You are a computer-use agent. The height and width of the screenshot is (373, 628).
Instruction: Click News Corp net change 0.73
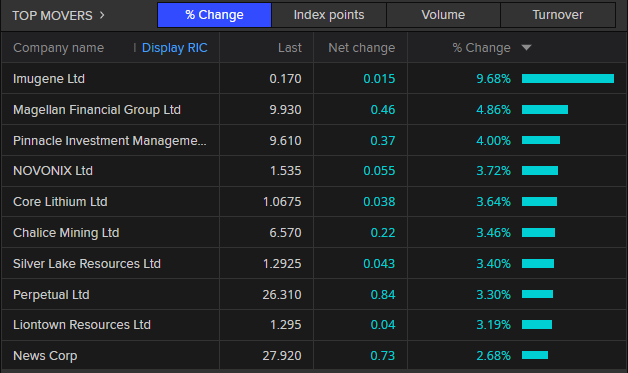click(383, 356)
